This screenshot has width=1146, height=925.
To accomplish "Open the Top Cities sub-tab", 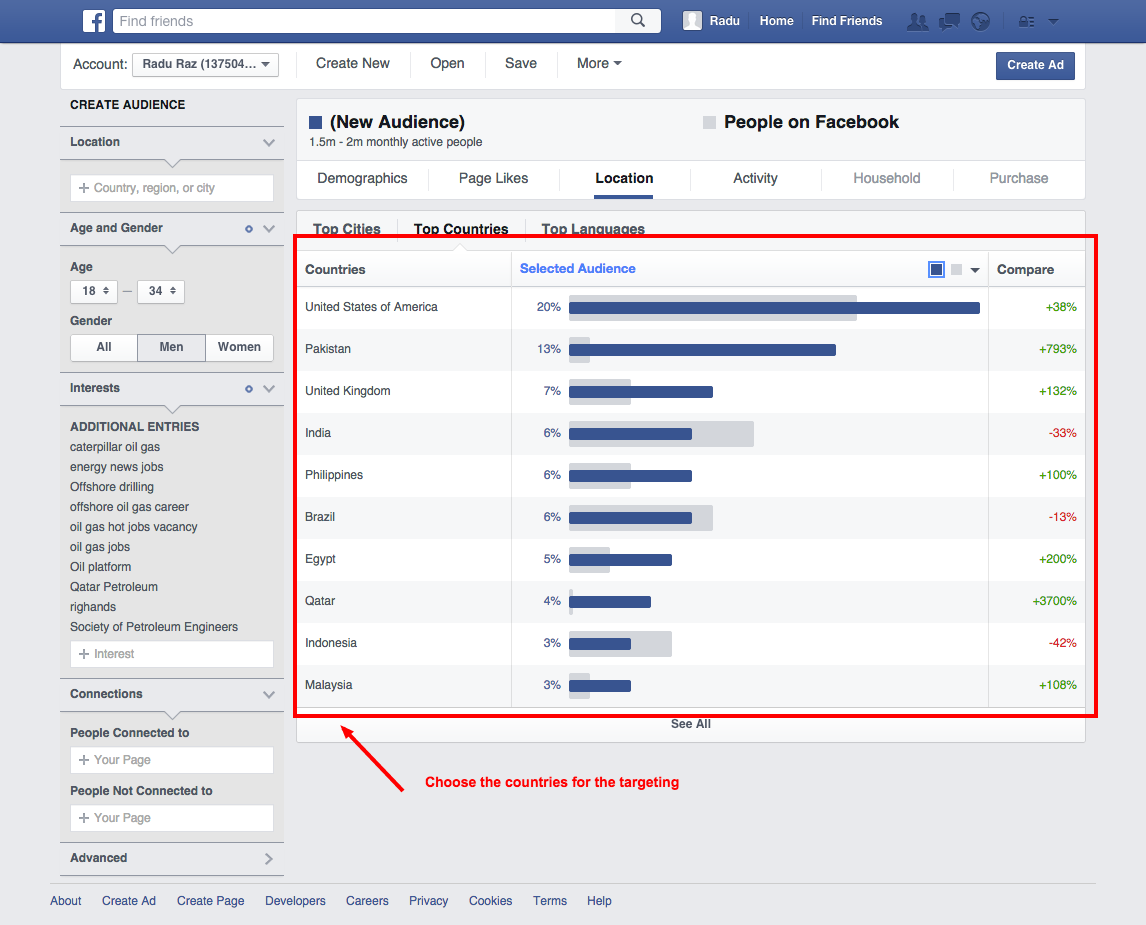I will pos(346,229).
